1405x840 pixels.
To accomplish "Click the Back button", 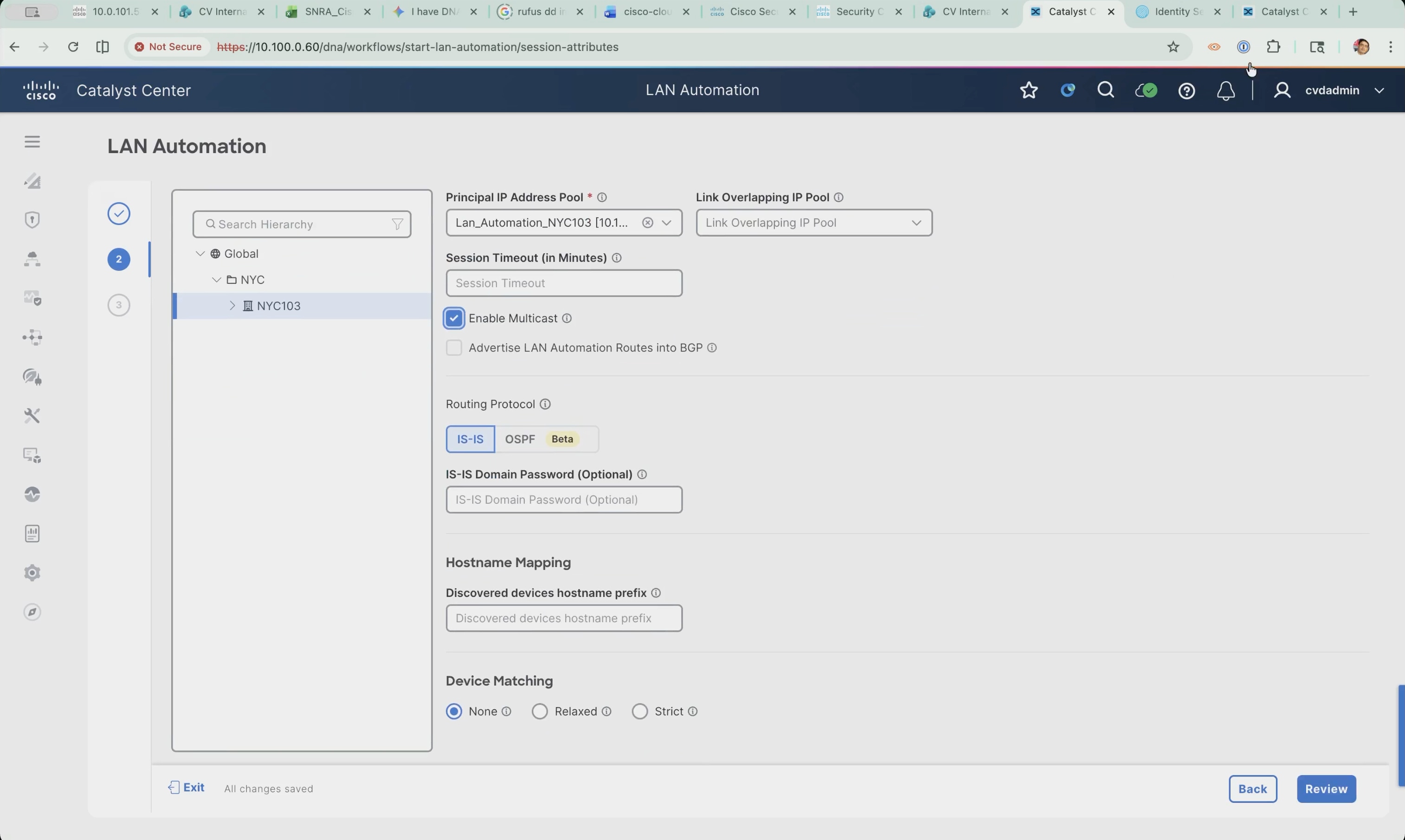I will [1253, 789].
